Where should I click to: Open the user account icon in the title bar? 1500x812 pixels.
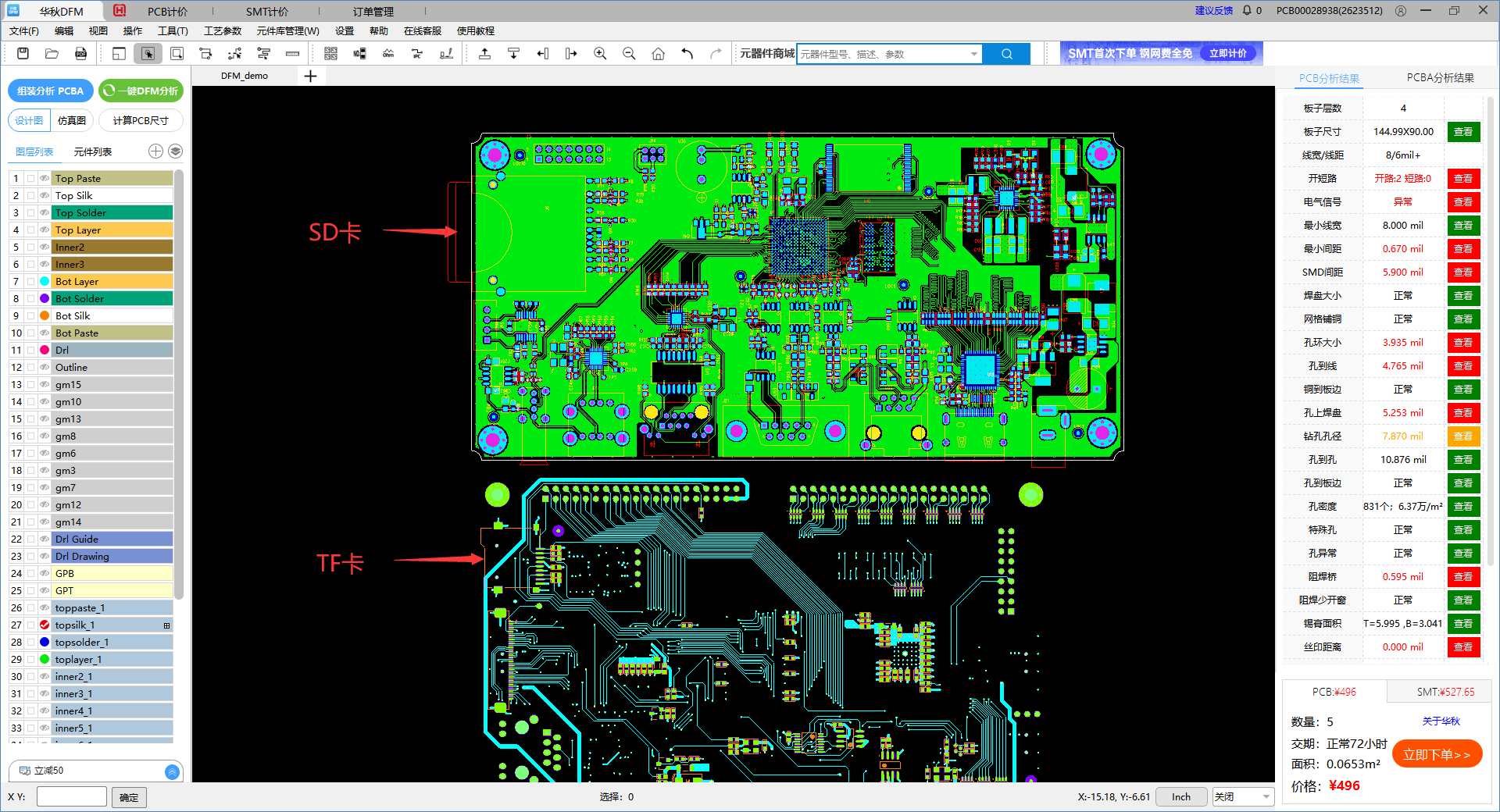tap(1401, 11)
